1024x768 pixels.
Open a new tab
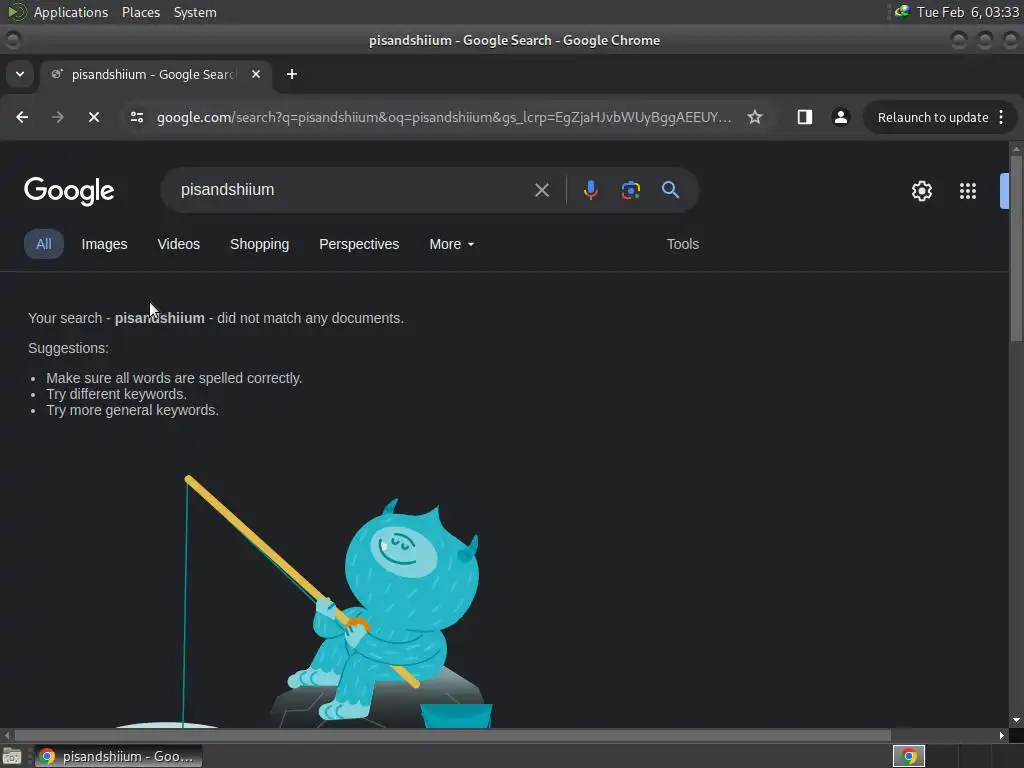292,74
